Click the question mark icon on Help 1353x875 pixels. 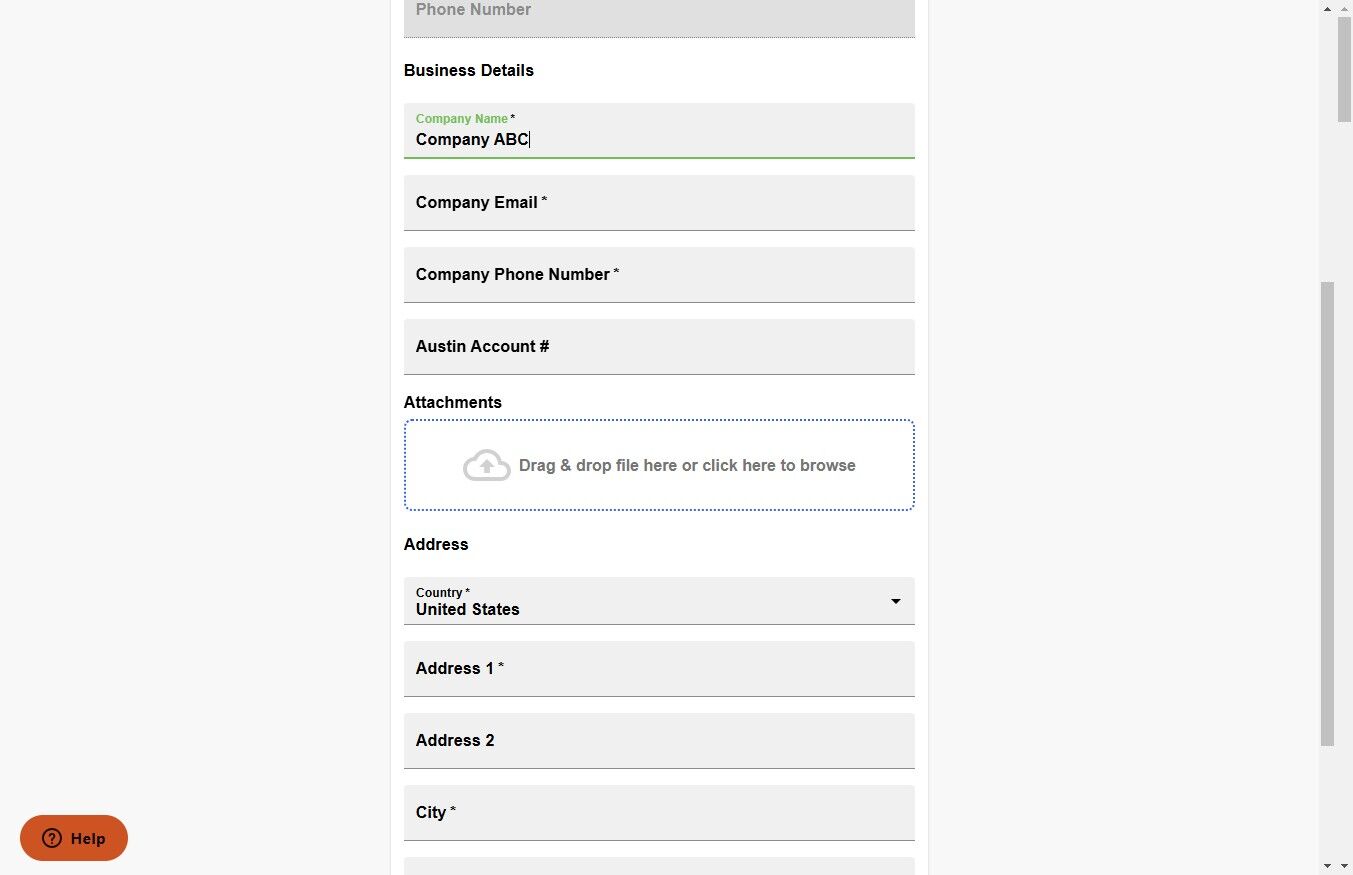pos(52,838)
